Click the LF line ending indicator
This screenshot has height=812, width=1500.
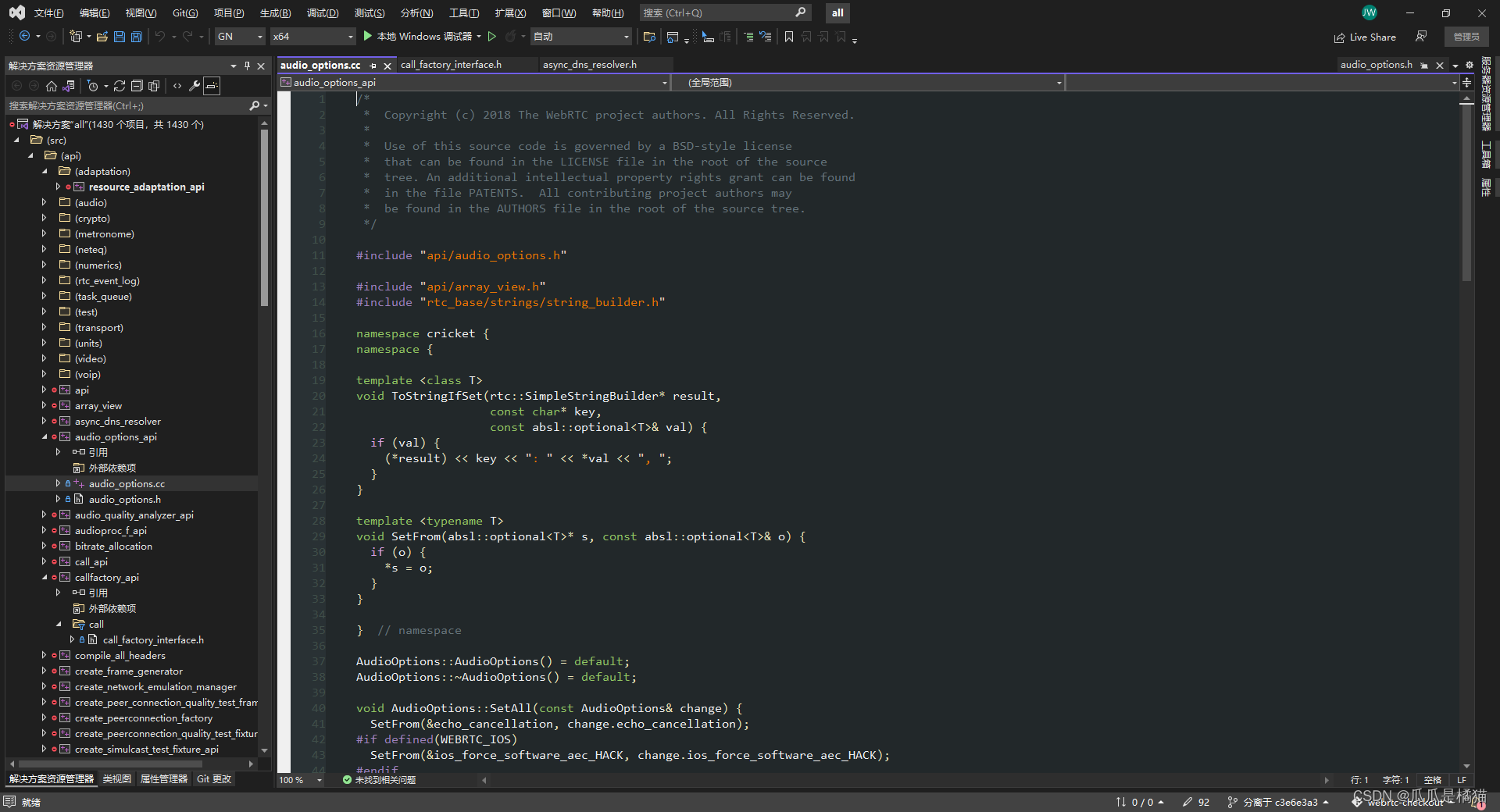[1461, 780]
